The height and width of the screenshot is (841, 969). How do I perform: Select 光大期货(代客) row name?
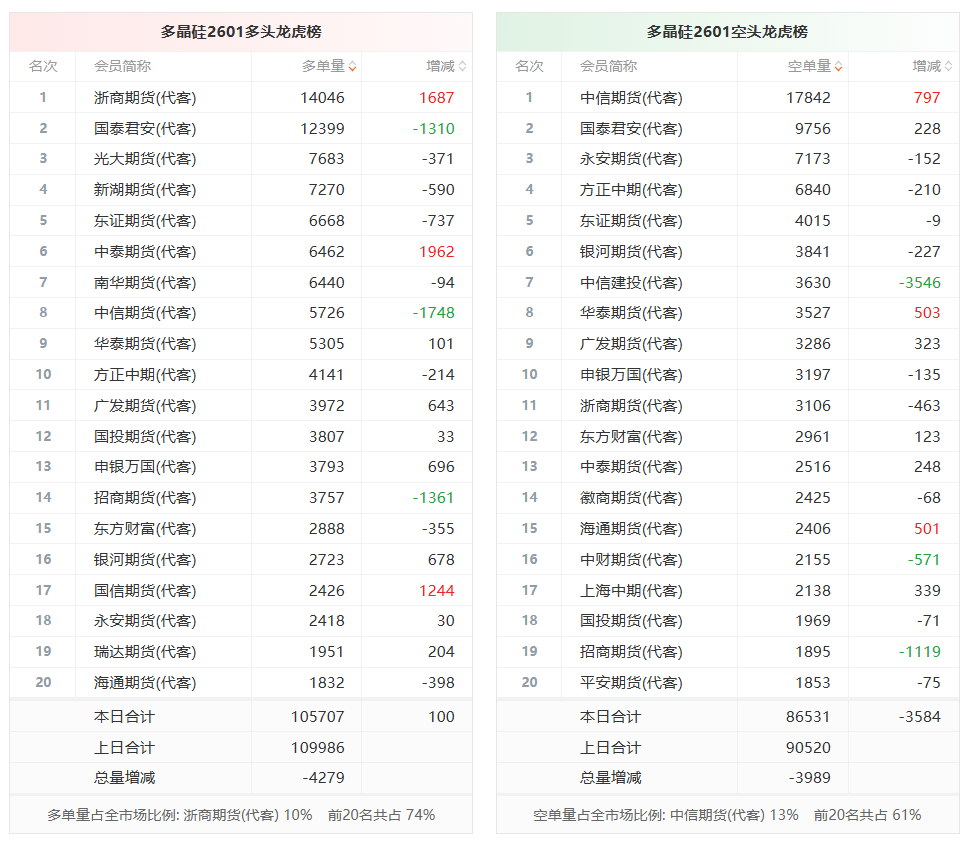click(145, 159)
